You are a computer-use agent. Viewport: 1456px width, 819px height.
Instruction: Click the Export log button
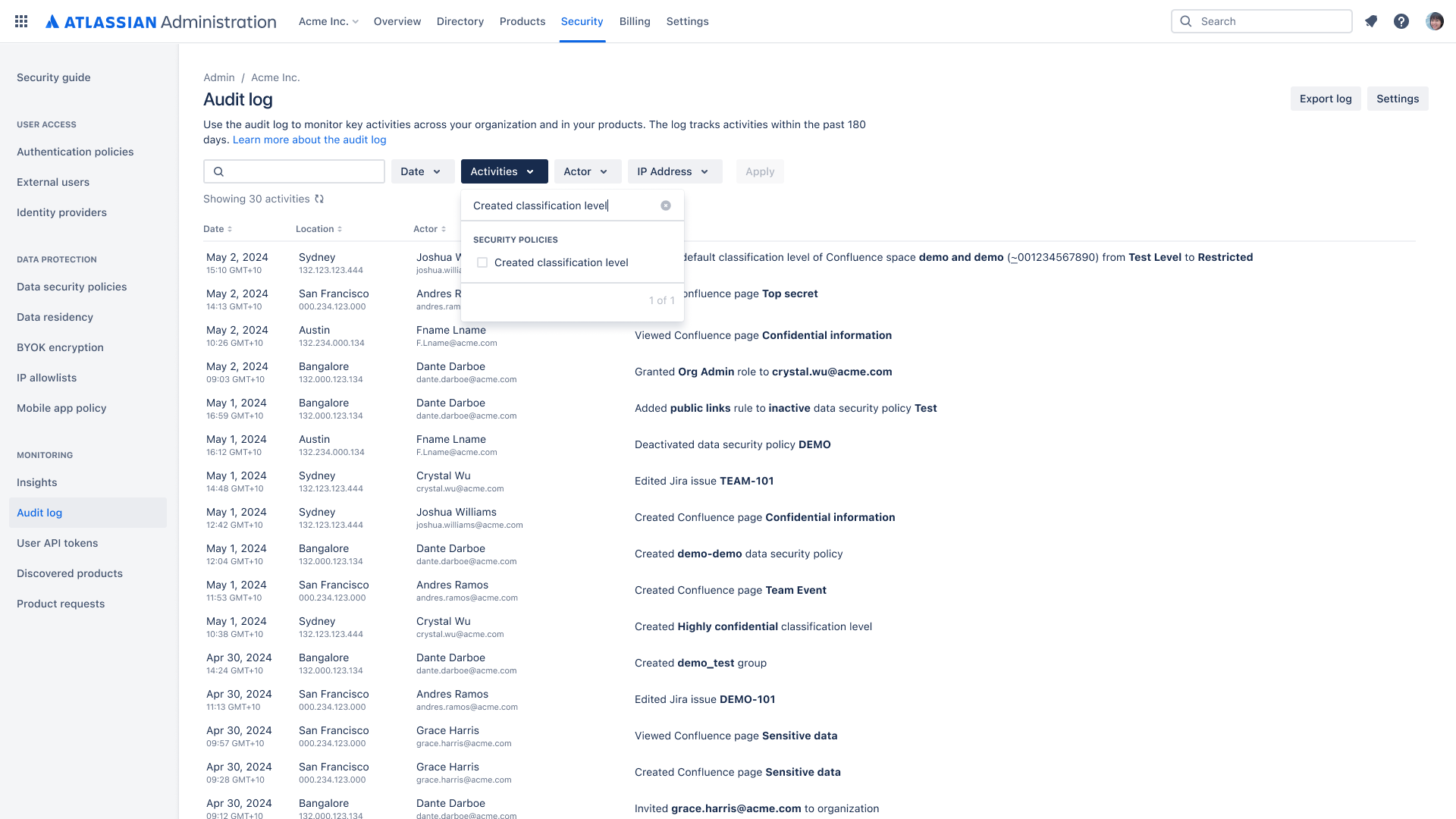1325,99
